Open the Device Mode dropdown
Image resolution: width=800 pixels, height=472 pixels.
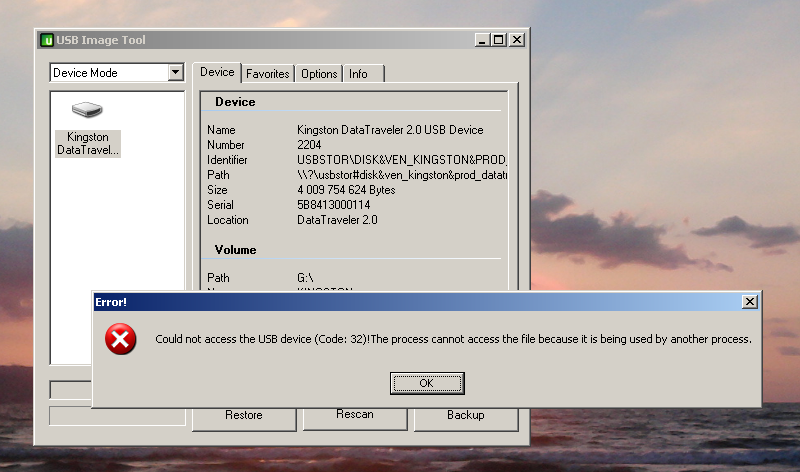[176, 72]
